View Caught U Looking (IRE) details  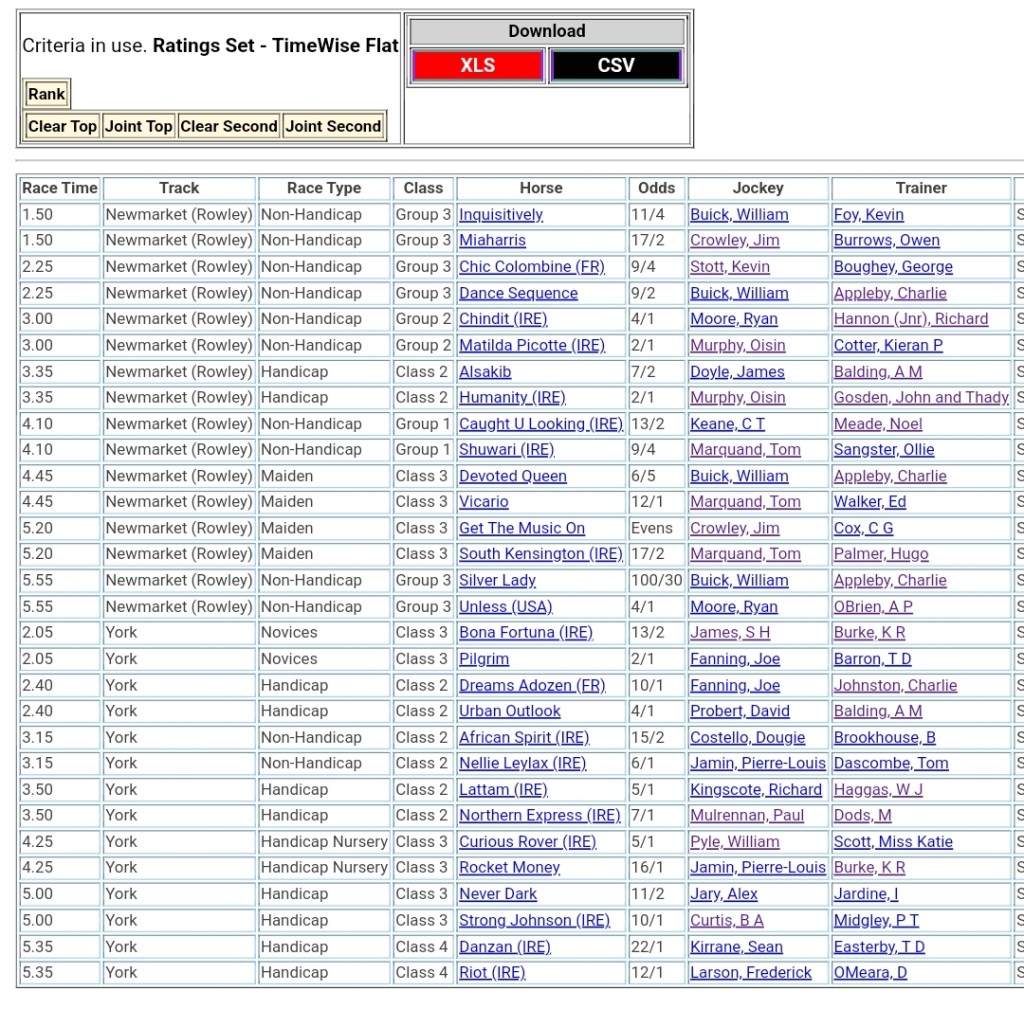pos(540,424)
